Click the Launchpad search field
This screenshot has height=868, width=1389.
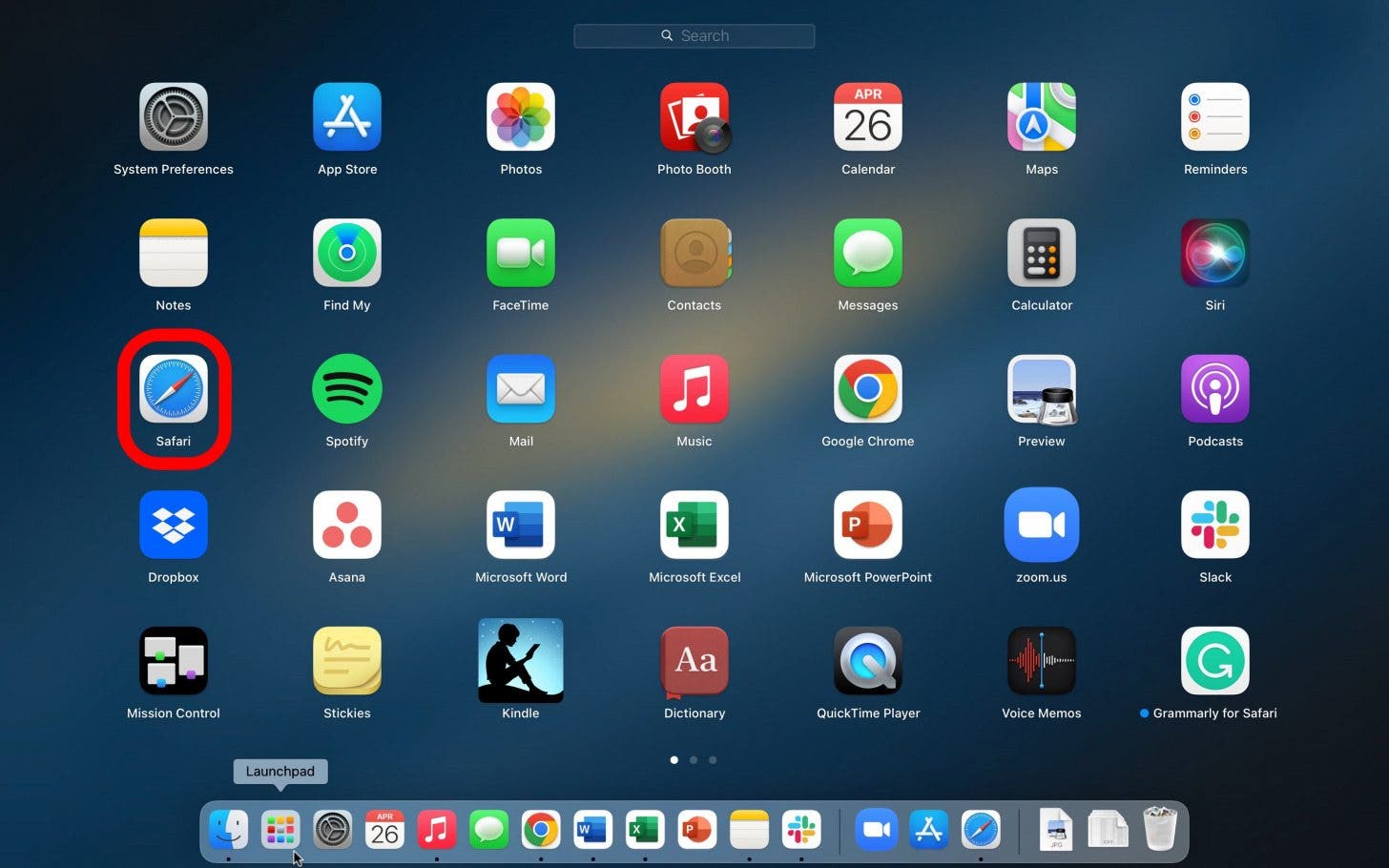[x=694, y=36]
